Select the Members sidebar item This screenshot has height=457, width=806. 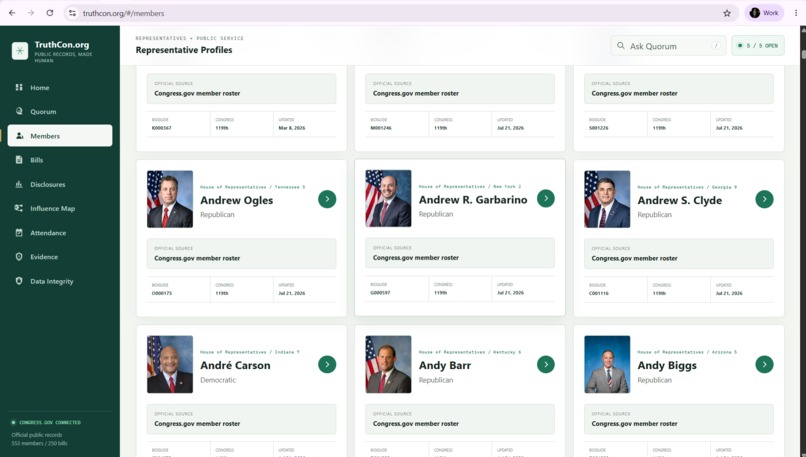[60, 136]
